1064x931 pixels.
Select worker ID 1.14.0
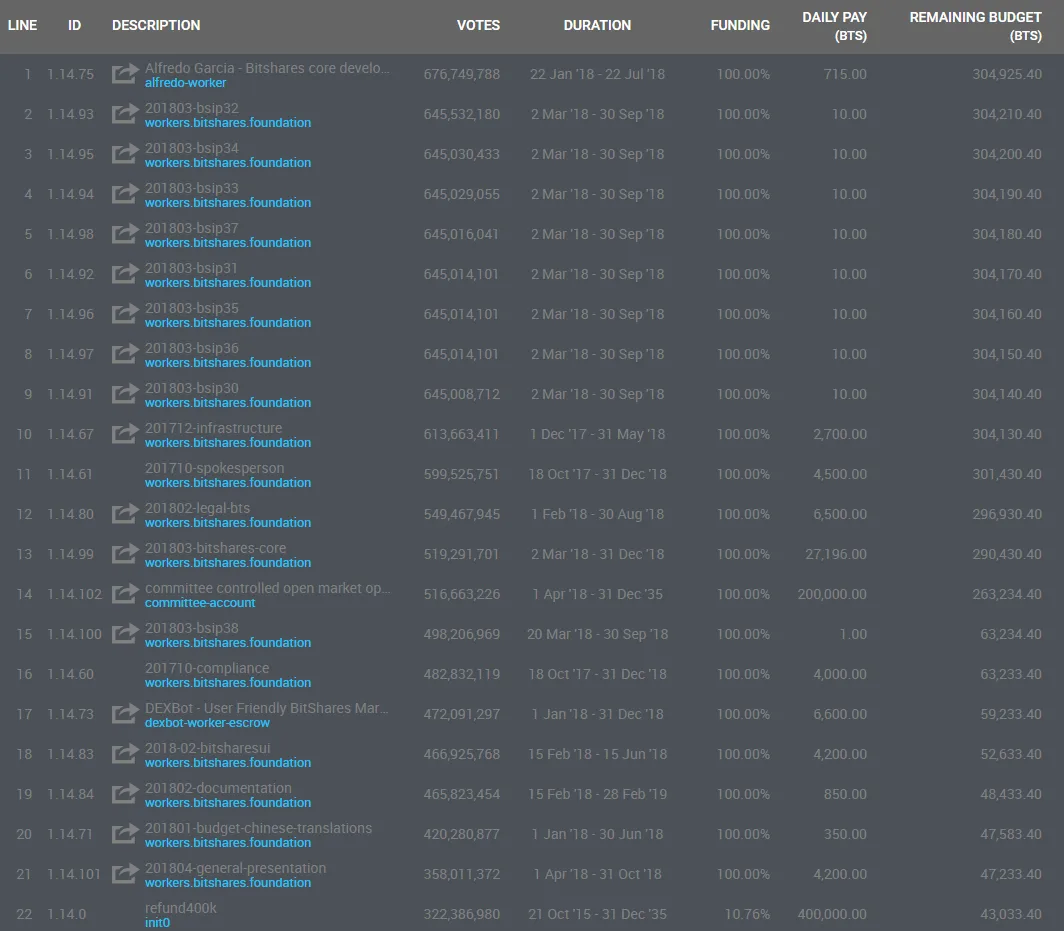point(66,915)
